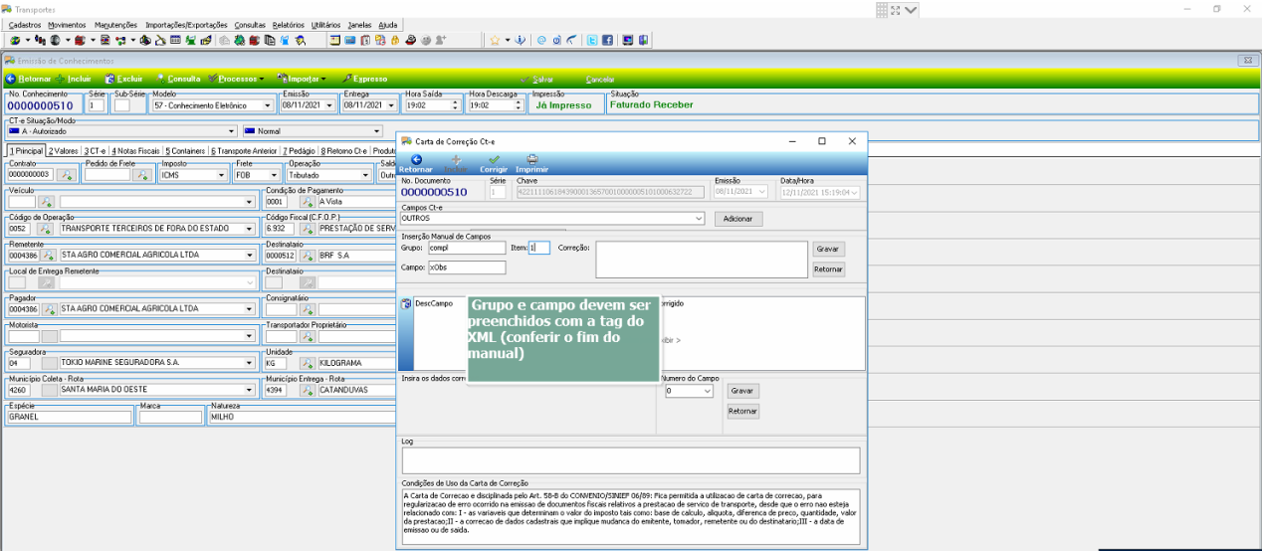Image resolution: width=1262 pixels, height=551 pixels.
Task: Click Retornar below the Numero do Campo Gravar button
Action: tap(742, 411)
